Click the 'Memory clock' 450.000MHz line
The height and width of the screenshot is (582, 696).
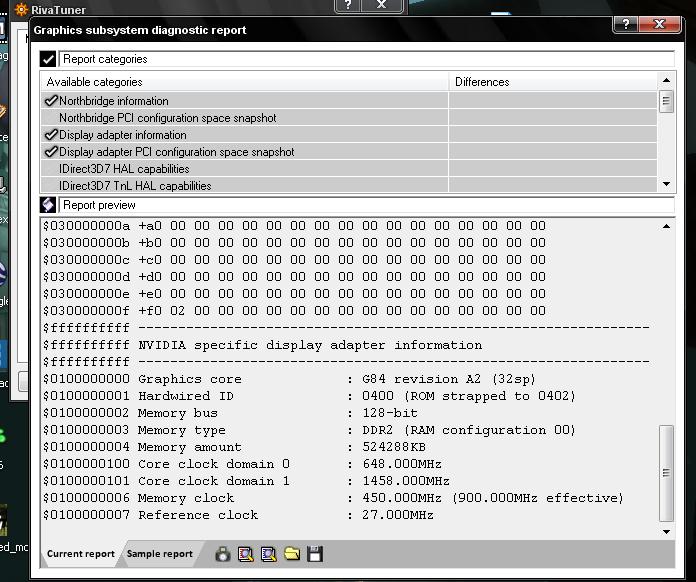click(x=333, y=498)
